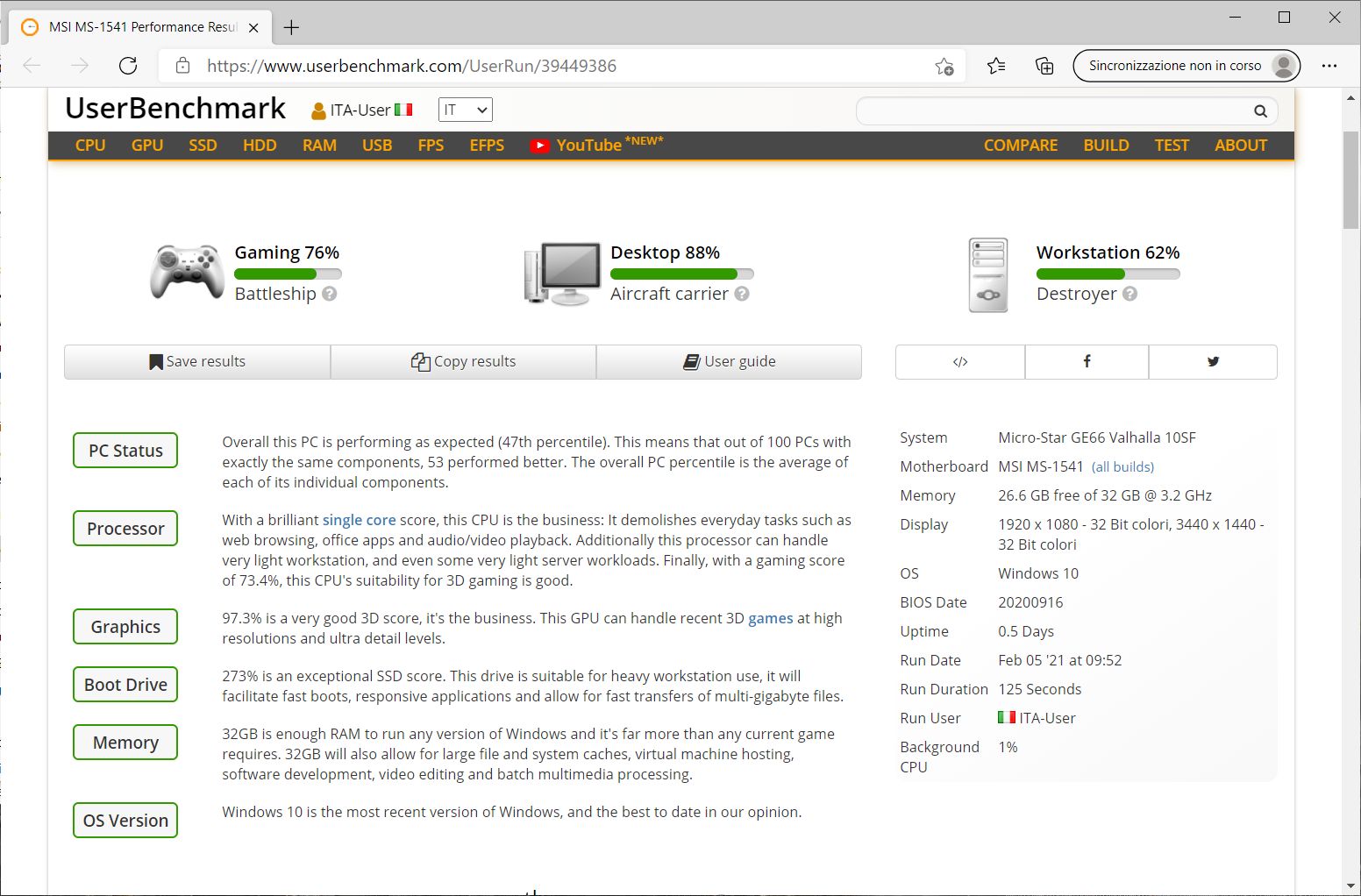
Task: Click the YouTube logo icon
Action: pos(539,146)
